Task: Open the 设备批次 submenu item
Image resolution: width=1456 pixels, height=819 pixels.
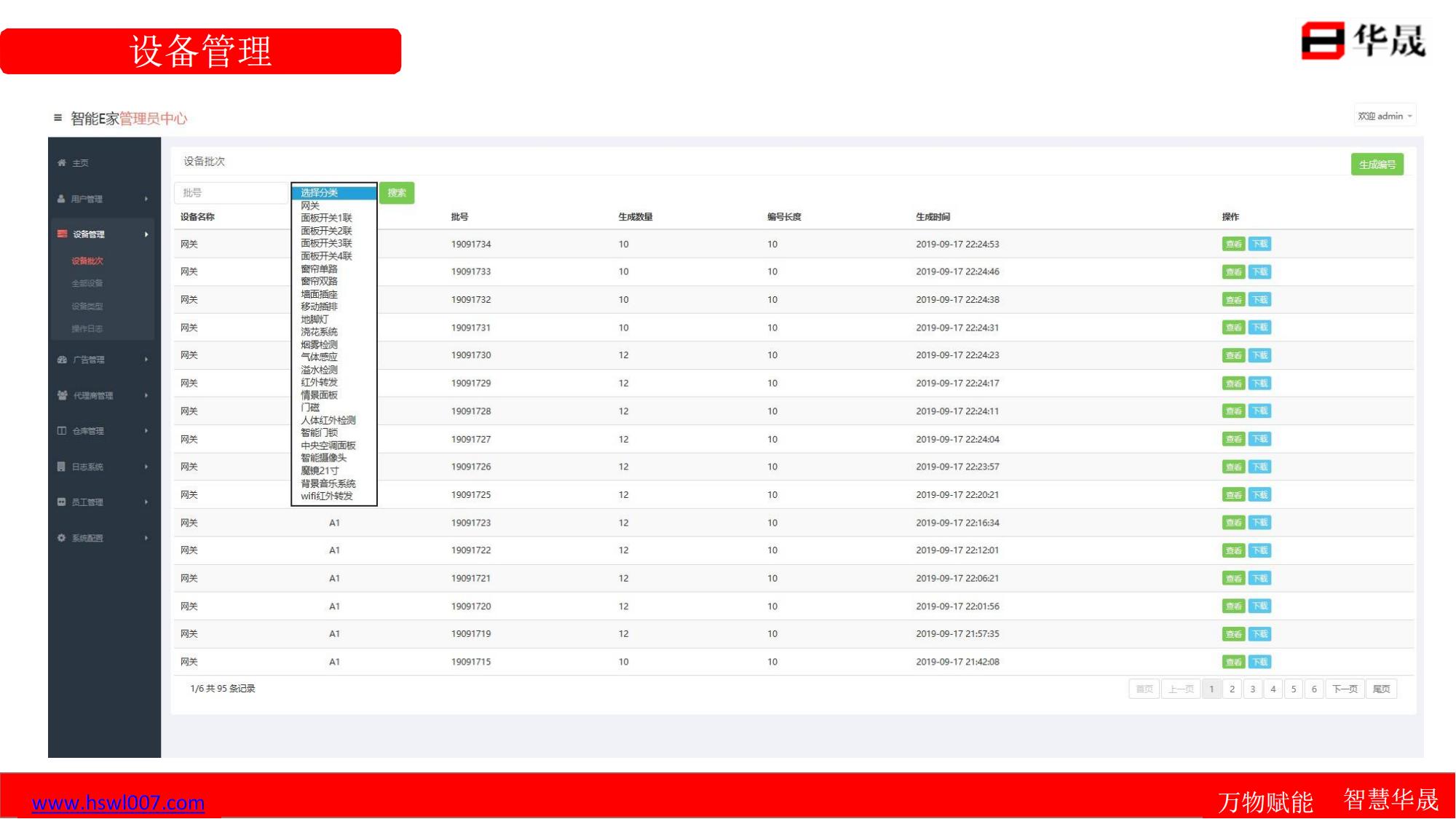Action: coord(87,261)
